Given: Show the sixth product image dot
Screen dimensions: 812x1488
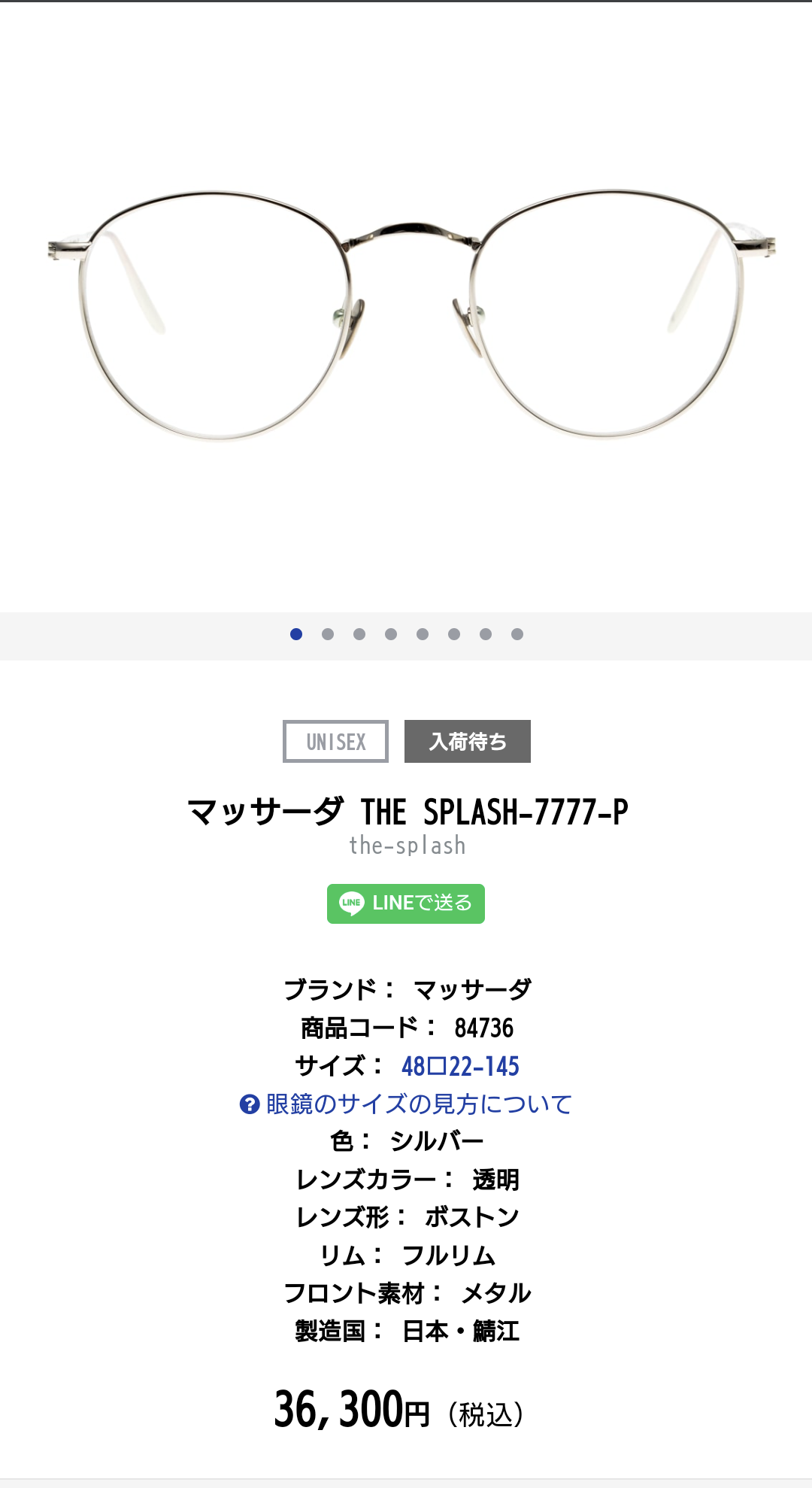Looking at the screenshot, I should (454, 634).
